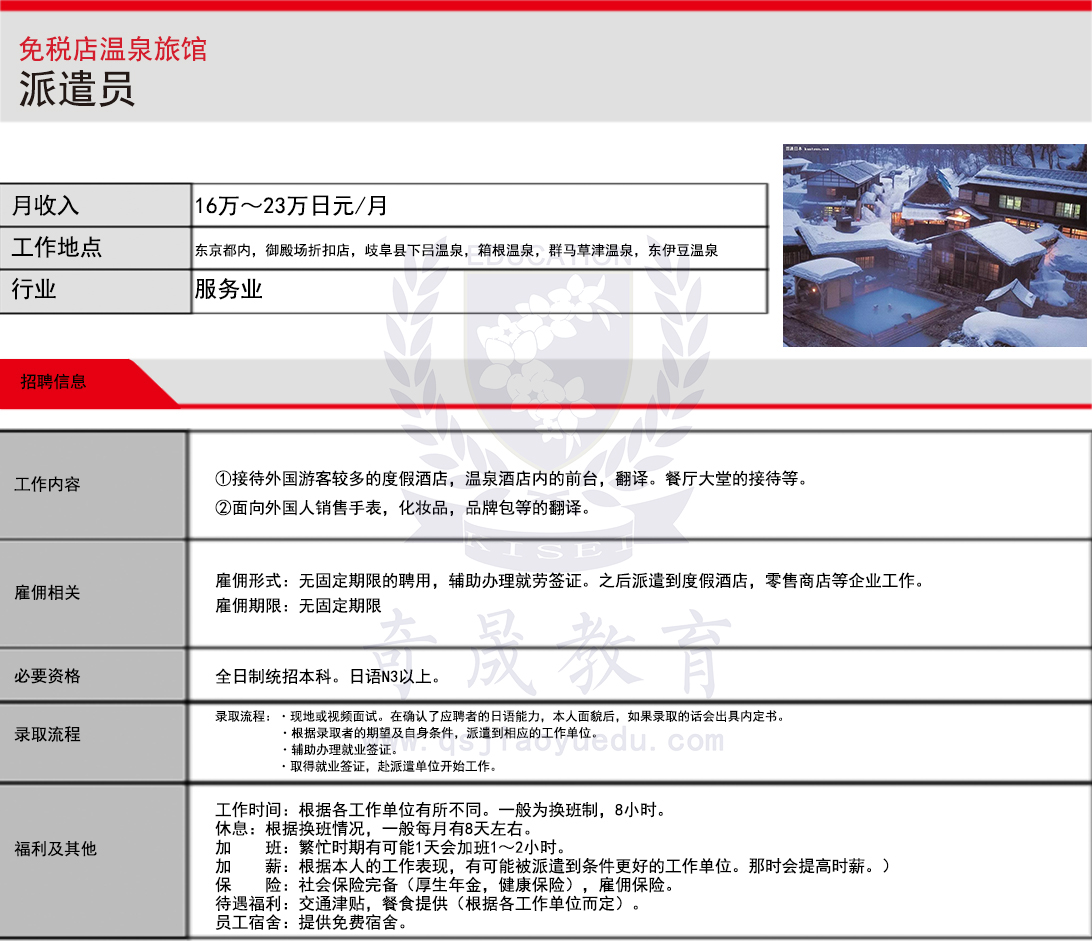Select the salary value 16万～23万日元/月

290,205
